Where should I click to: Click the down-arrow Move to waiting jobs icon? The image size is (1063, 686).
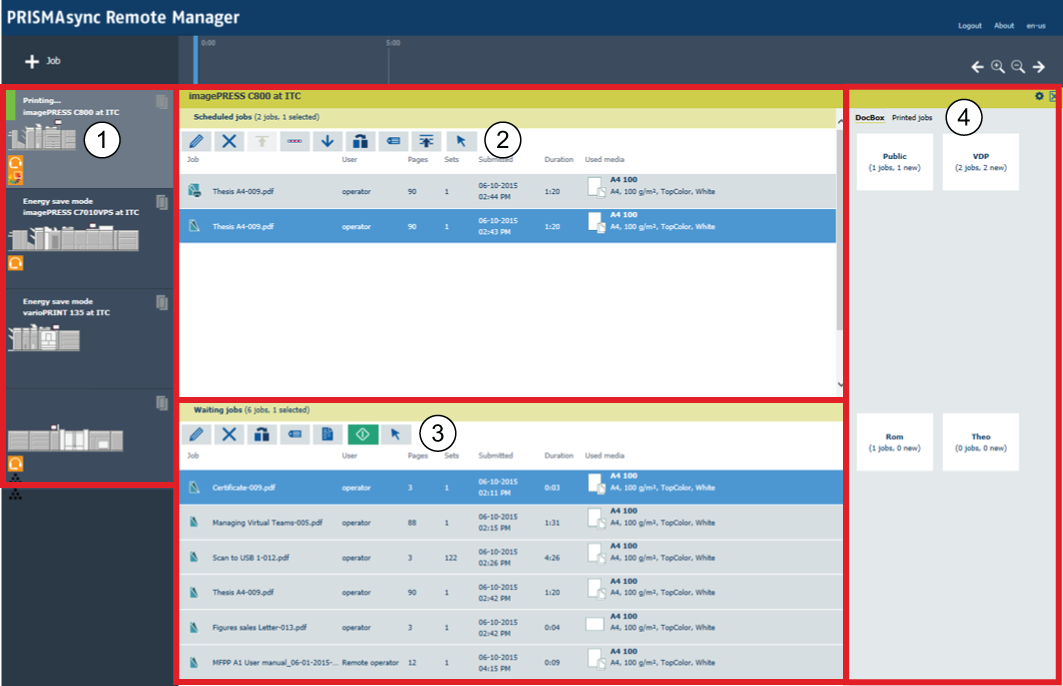tap(327, 141)
